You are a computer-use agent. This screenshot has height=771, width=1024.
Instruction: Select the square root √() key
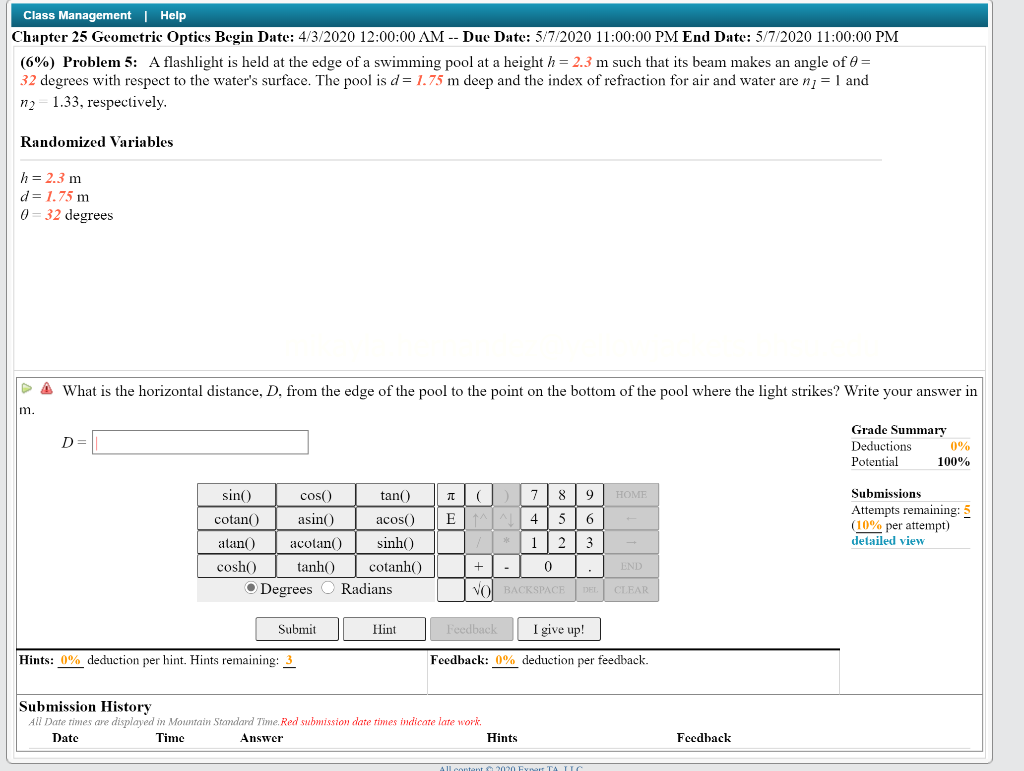coord(479,590)
